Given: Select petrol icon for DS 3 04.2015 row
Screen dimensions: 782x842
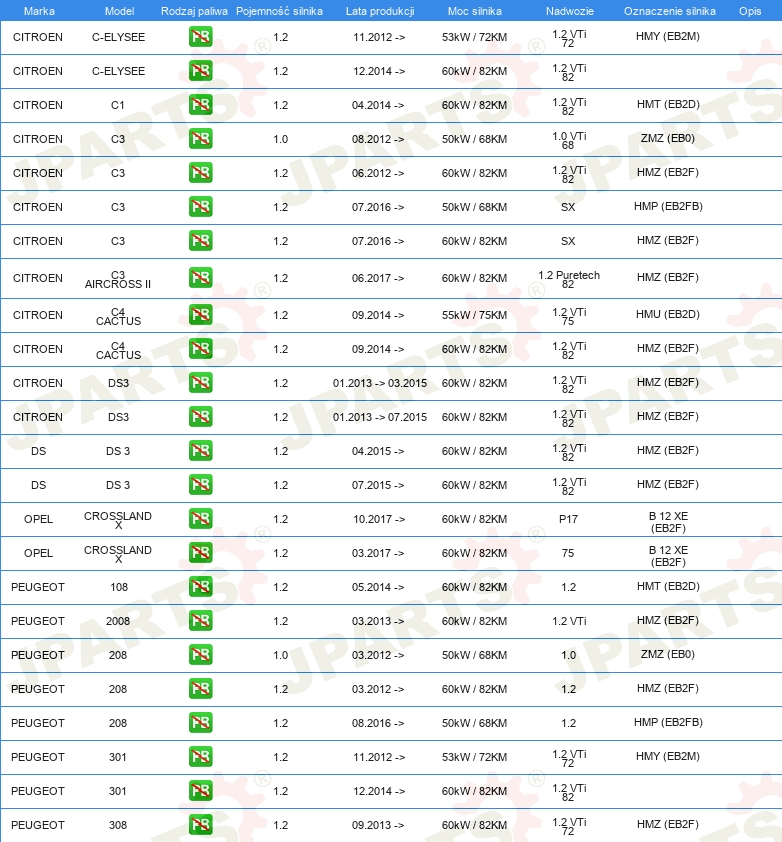Looking at the screenshot, I should (x=200, y=451).
